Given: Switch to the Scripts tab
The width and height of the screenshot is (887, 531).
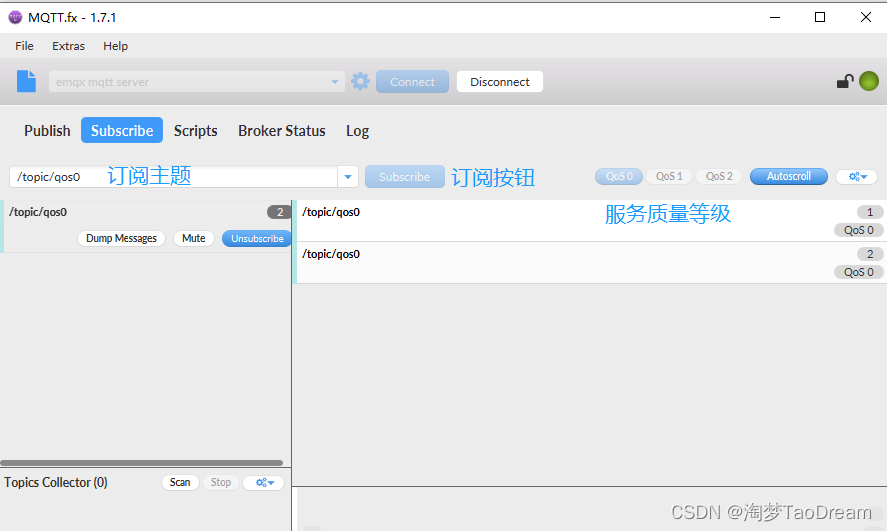Looking at the screenshot, I should 195,131.
